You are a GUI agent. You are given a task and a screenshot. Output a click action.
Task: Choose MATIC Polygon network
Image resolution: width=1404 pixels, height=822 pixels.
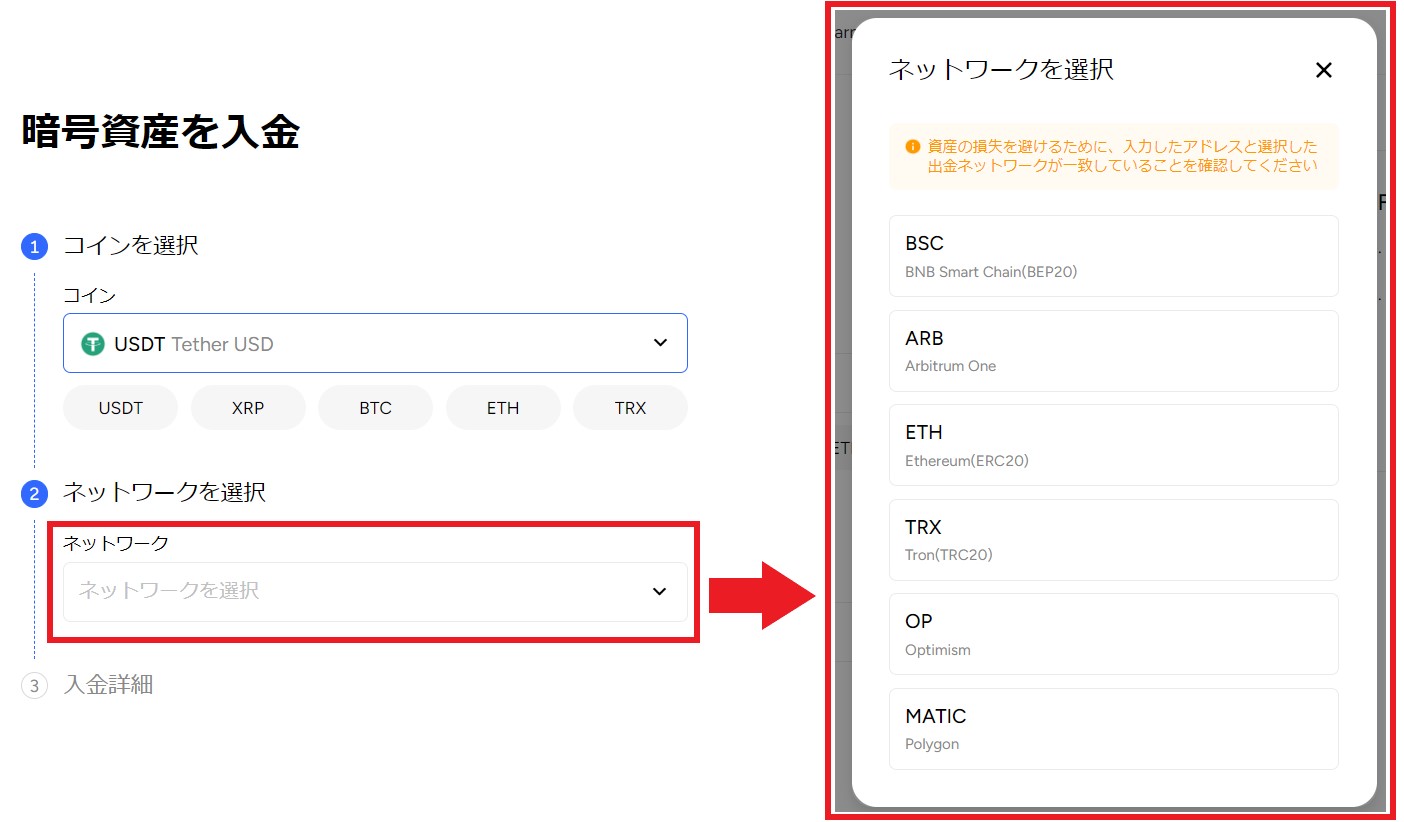click(x=1113, y=729)
